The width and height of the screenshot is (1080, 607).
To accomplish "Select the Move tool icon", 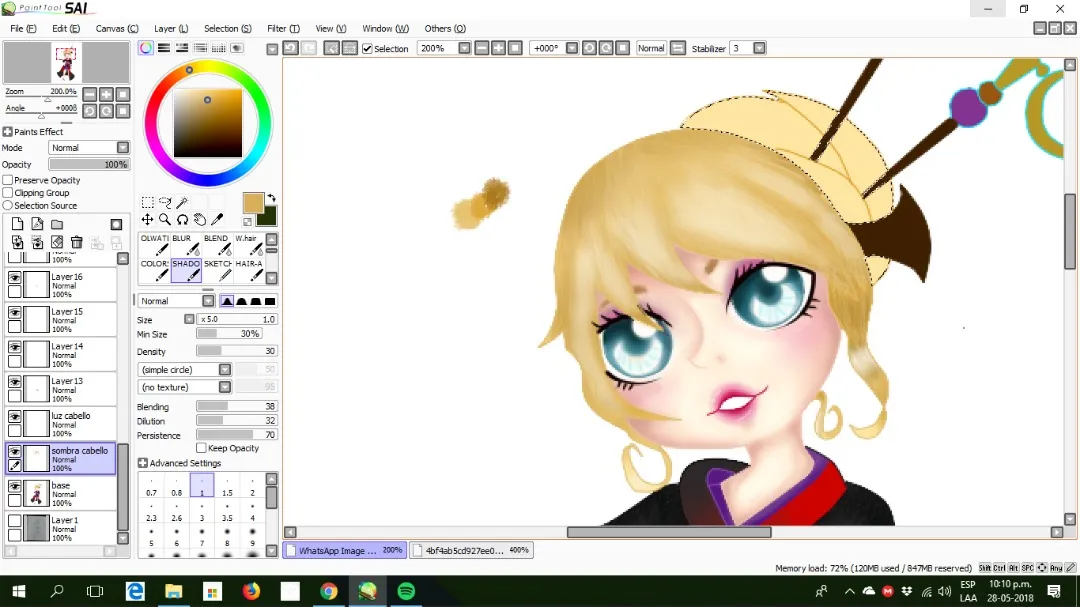I will click(x=147, y=219).
